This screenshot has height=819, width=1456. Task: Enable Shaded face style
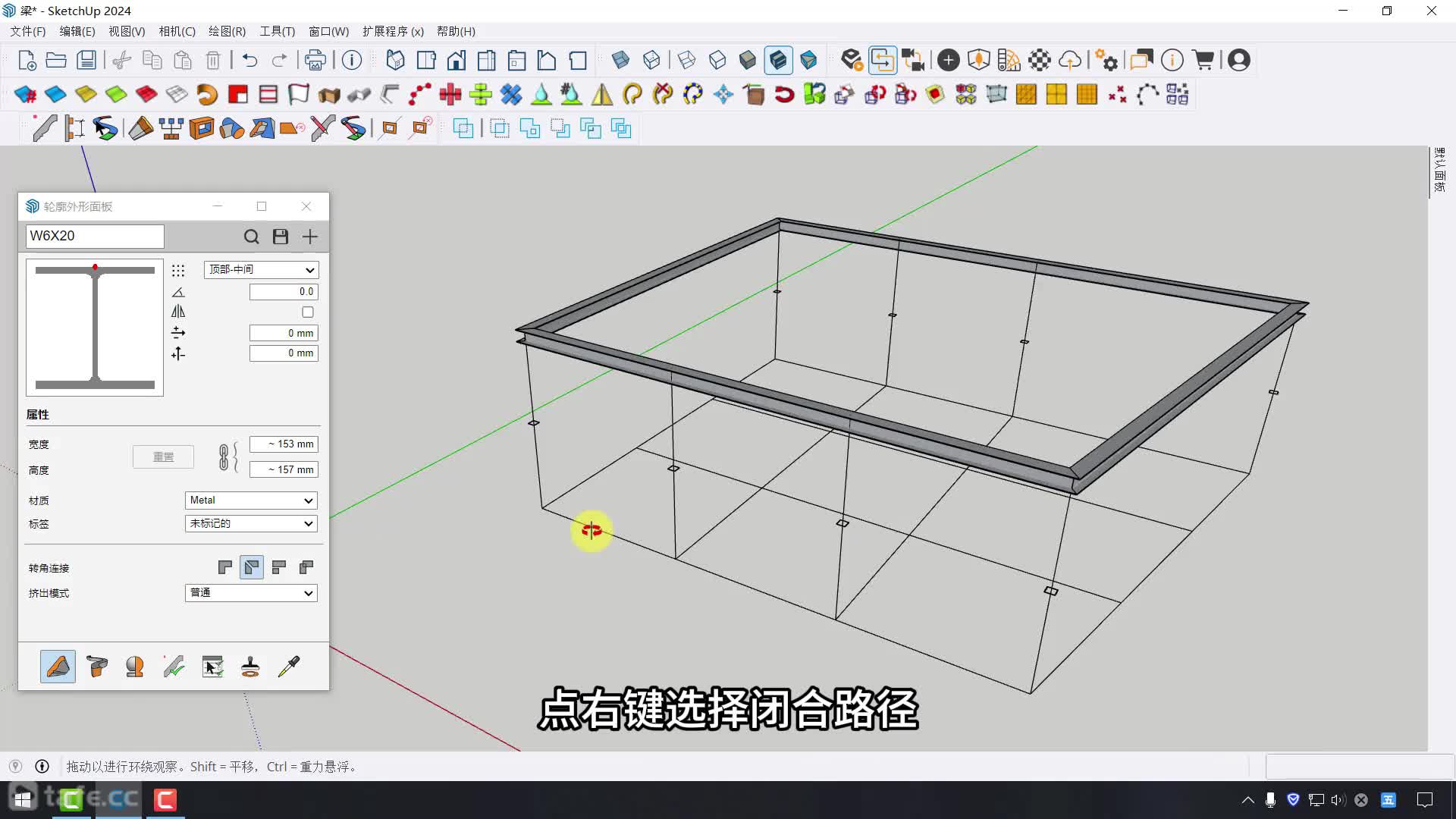pos(748,60)
